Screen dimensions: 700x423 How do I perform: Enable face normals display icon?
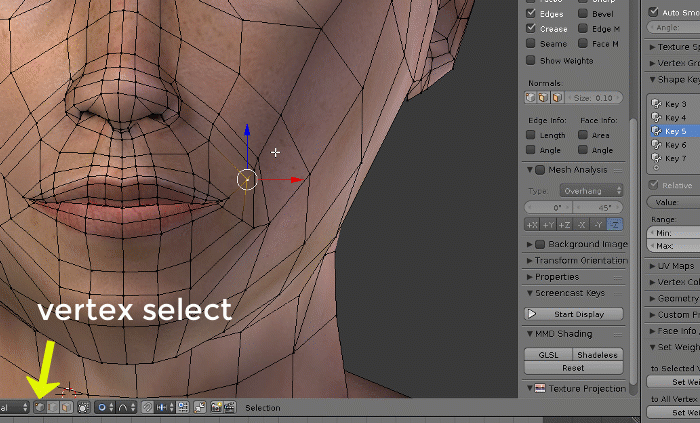557,97
